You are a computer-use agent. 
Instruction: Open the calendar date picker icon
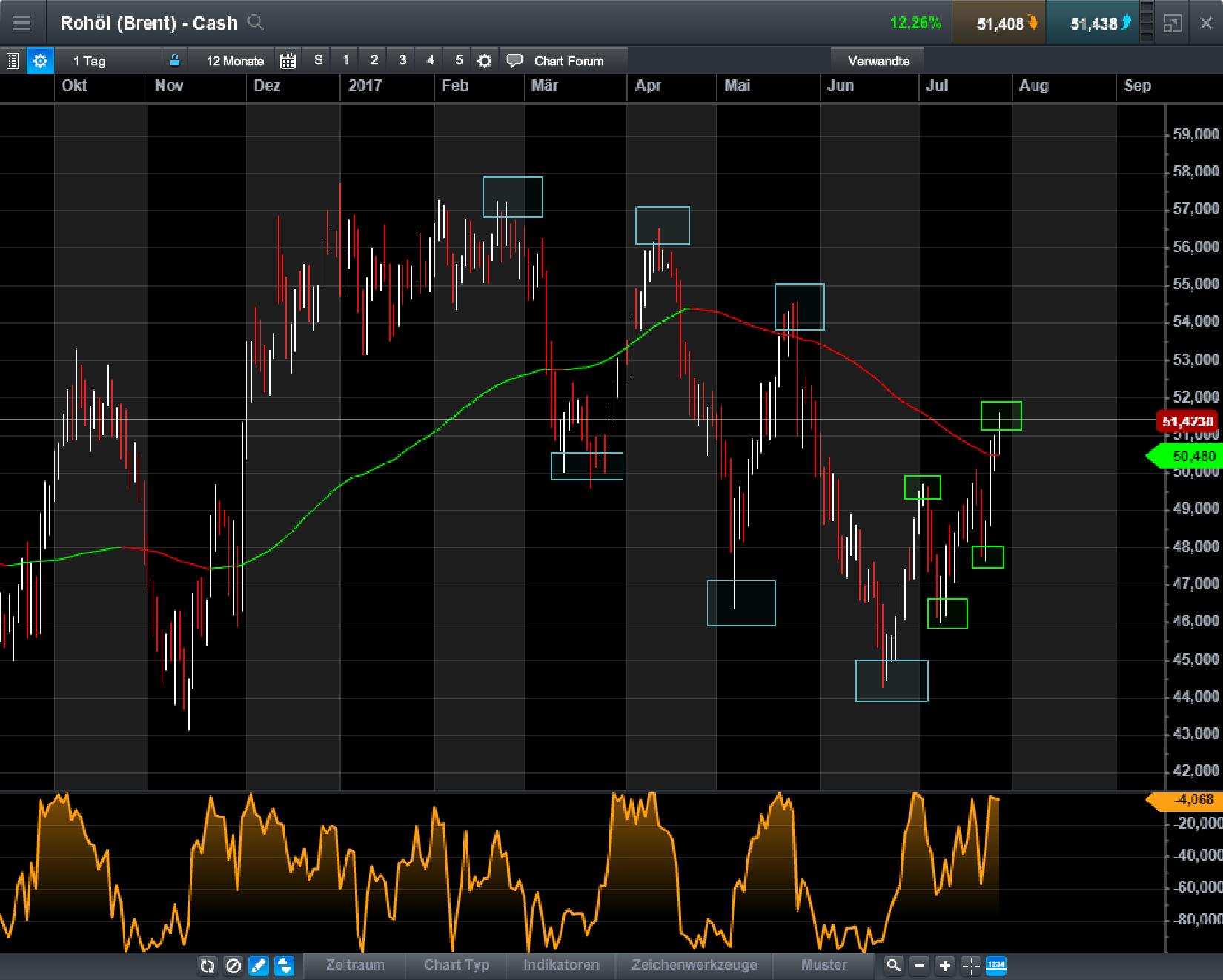point(288,61)
